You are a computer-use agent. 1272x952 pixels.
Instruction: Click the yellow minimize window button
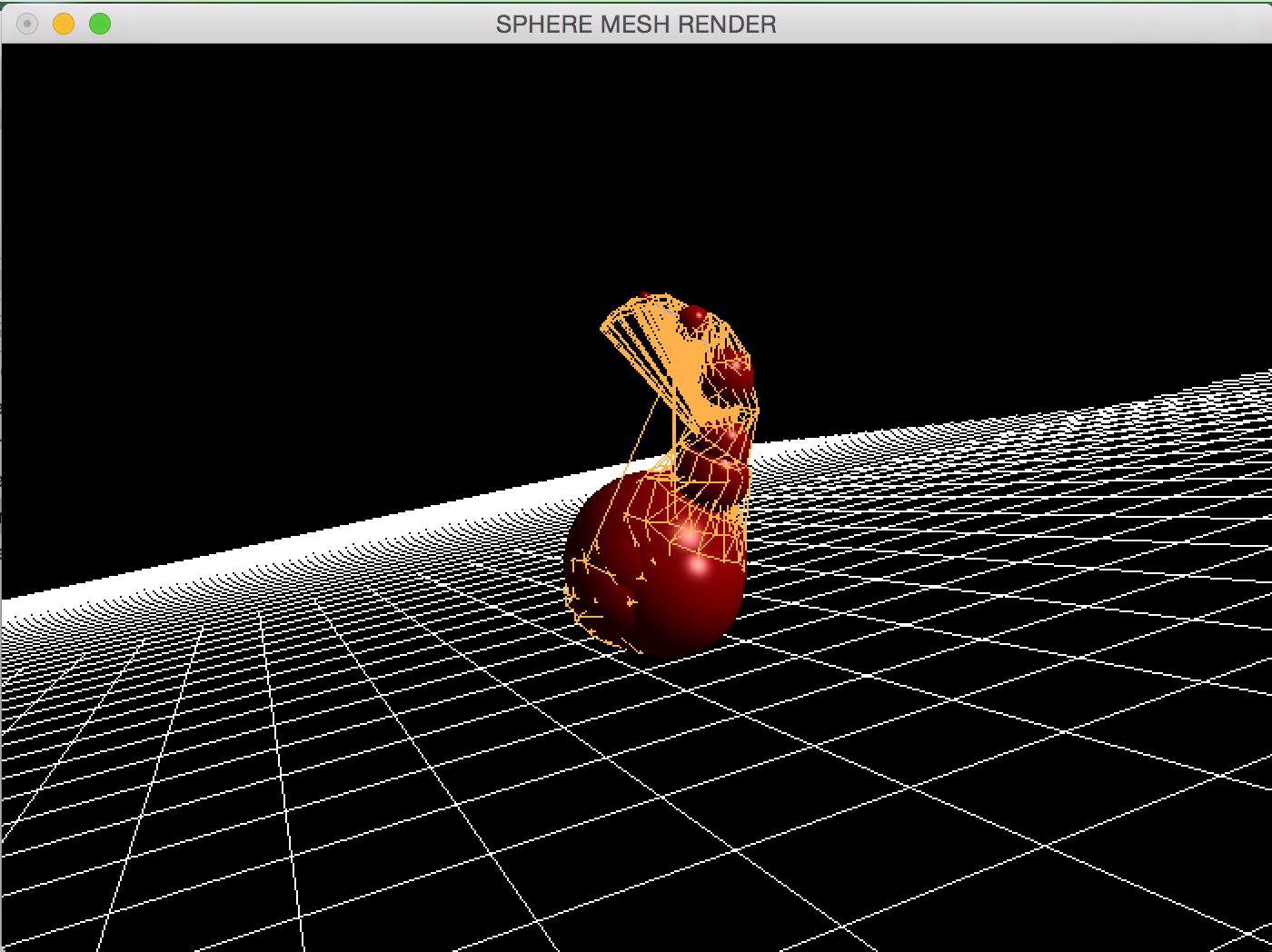pos(64,24)
